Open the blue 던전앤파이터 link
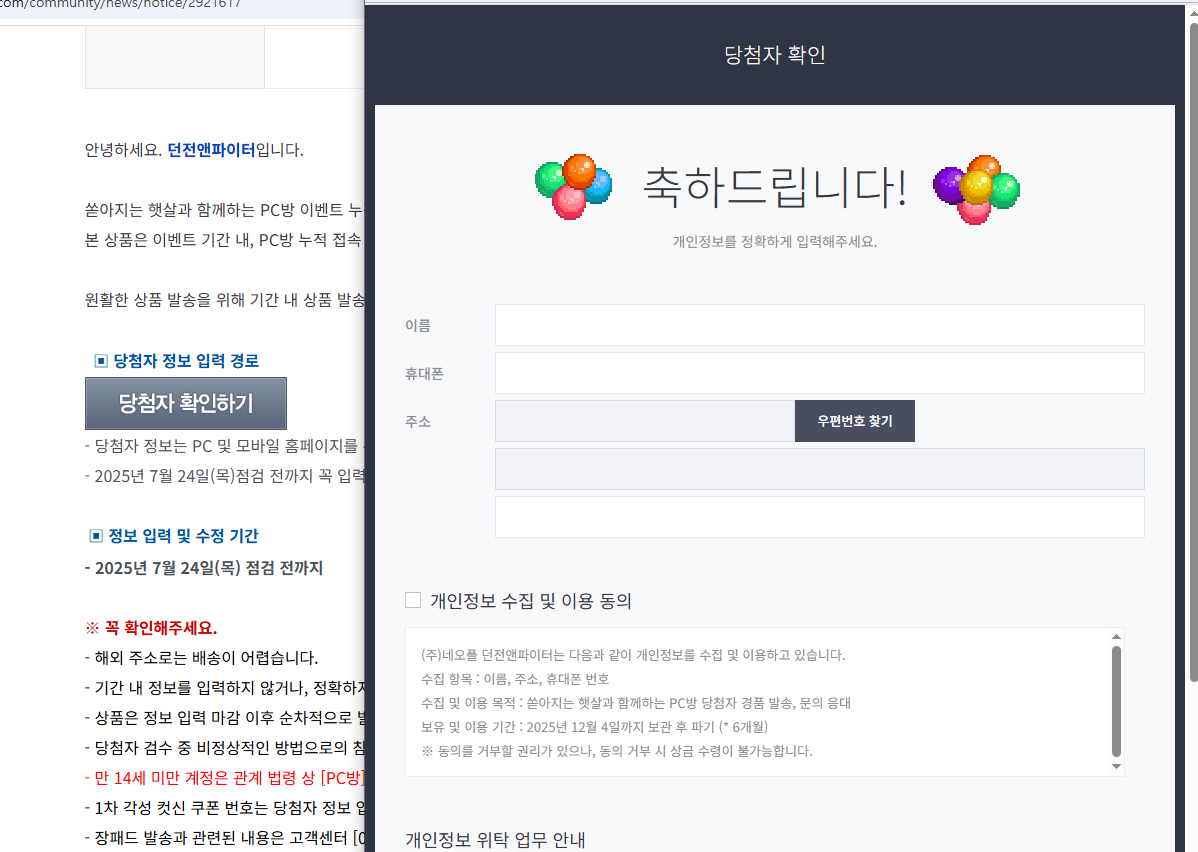This screenshot has height=852, width=1198. [211, 150]
